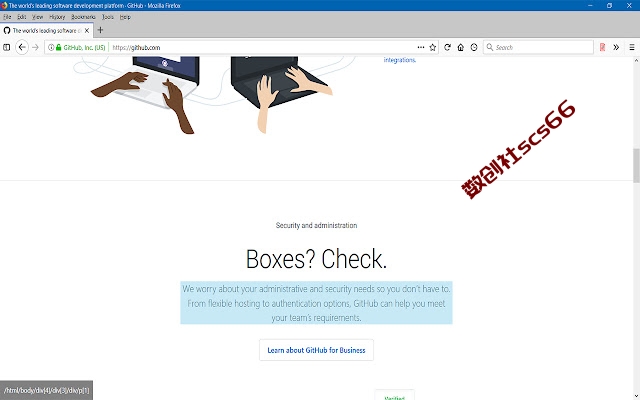
Task: Click the "Boxes? Check." heading
Action: pos(316,259)
